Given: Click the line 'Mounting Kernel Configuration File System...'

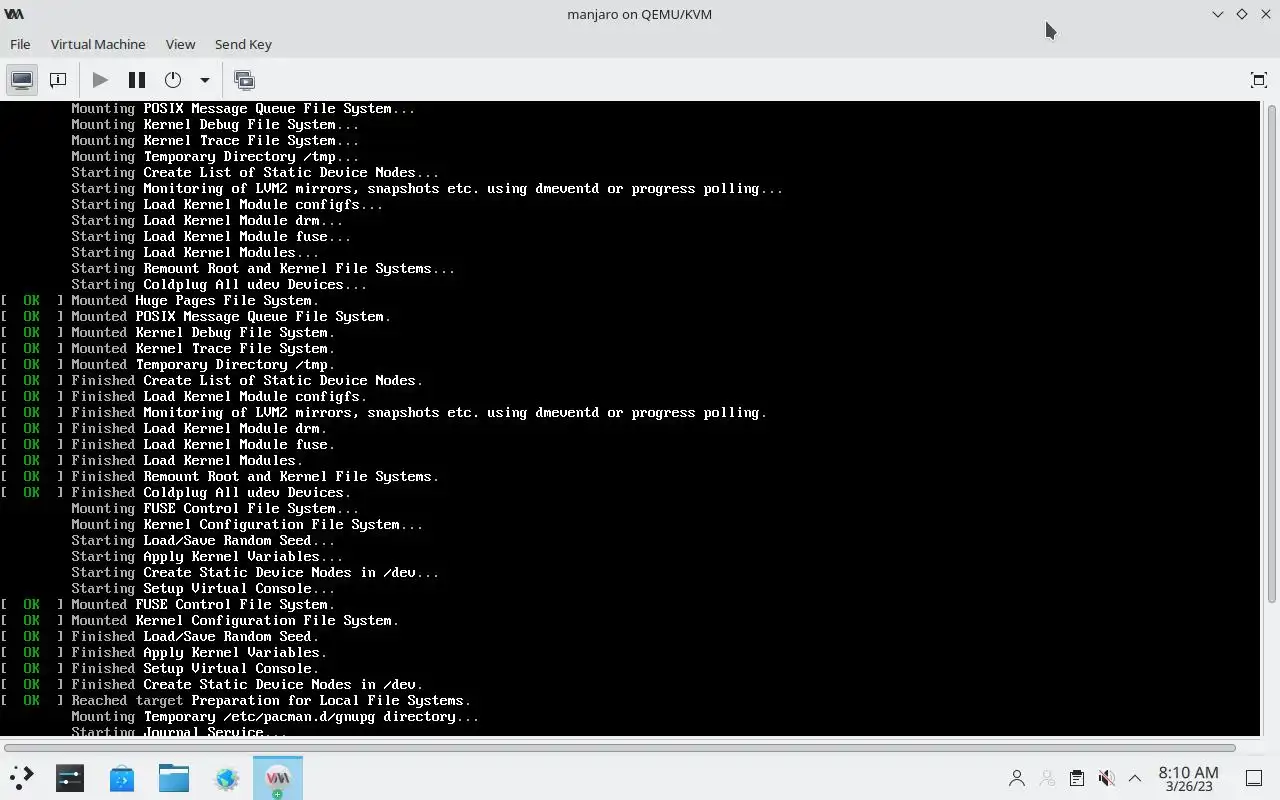Looking at the screenshot, I should pos(247,524).
